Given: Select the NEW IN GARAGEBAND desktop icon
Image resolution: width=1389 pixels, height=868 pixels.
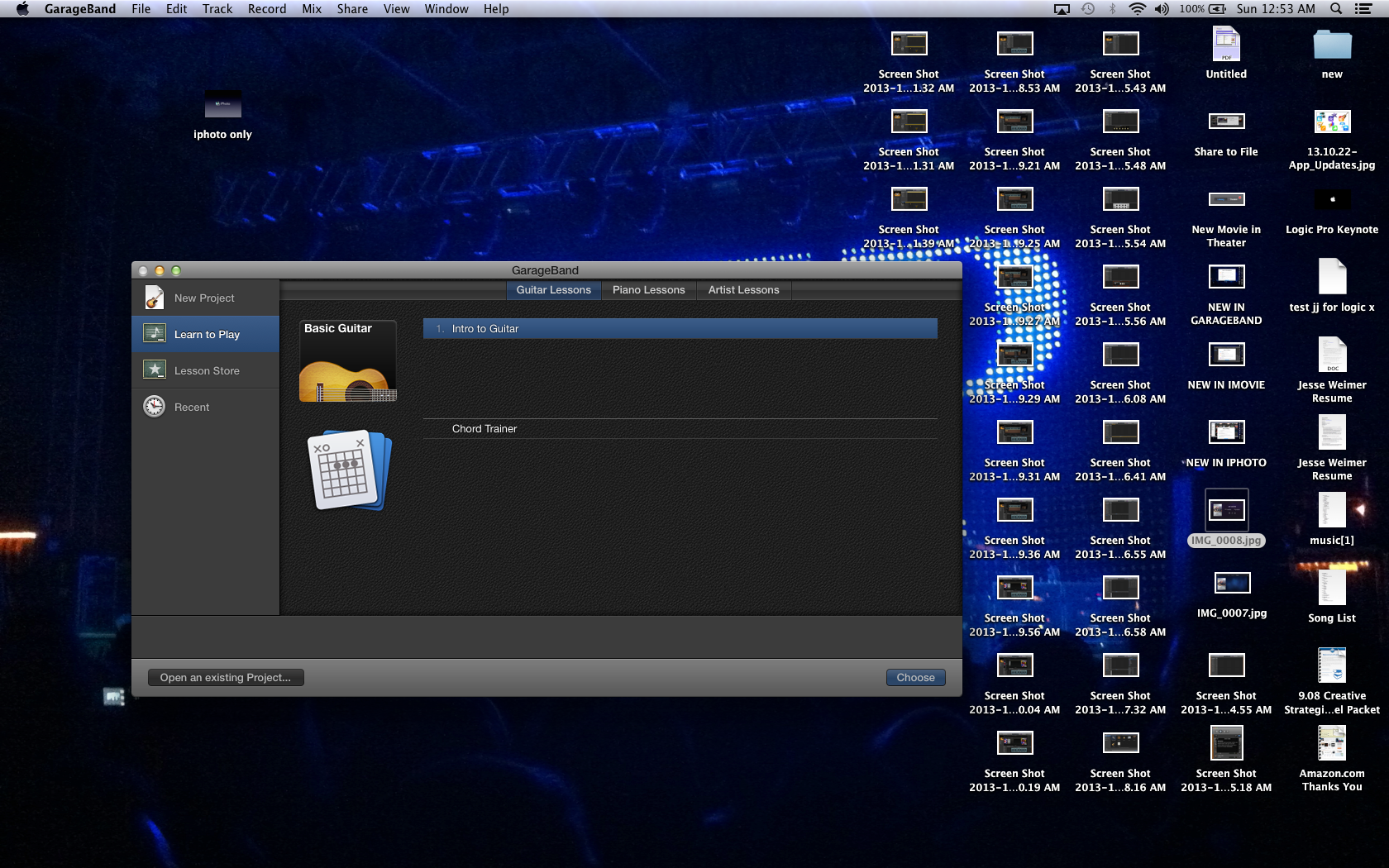Looking at the screenshot, I should (1226, 277).
